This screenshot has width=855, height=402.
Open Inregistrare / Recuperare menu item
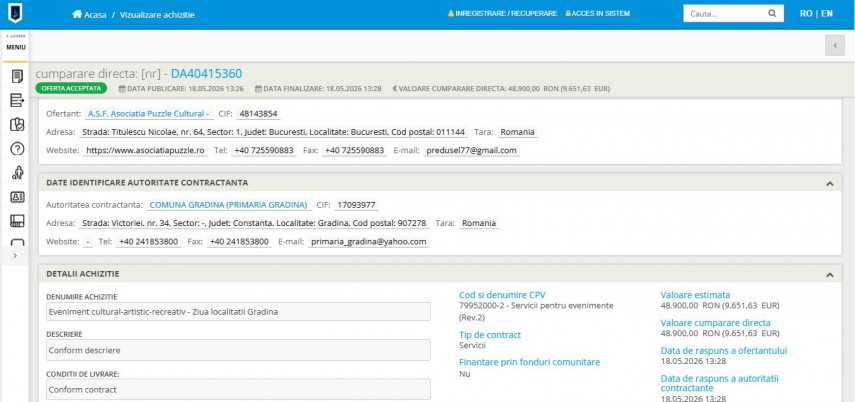click(x=502, y=14)
